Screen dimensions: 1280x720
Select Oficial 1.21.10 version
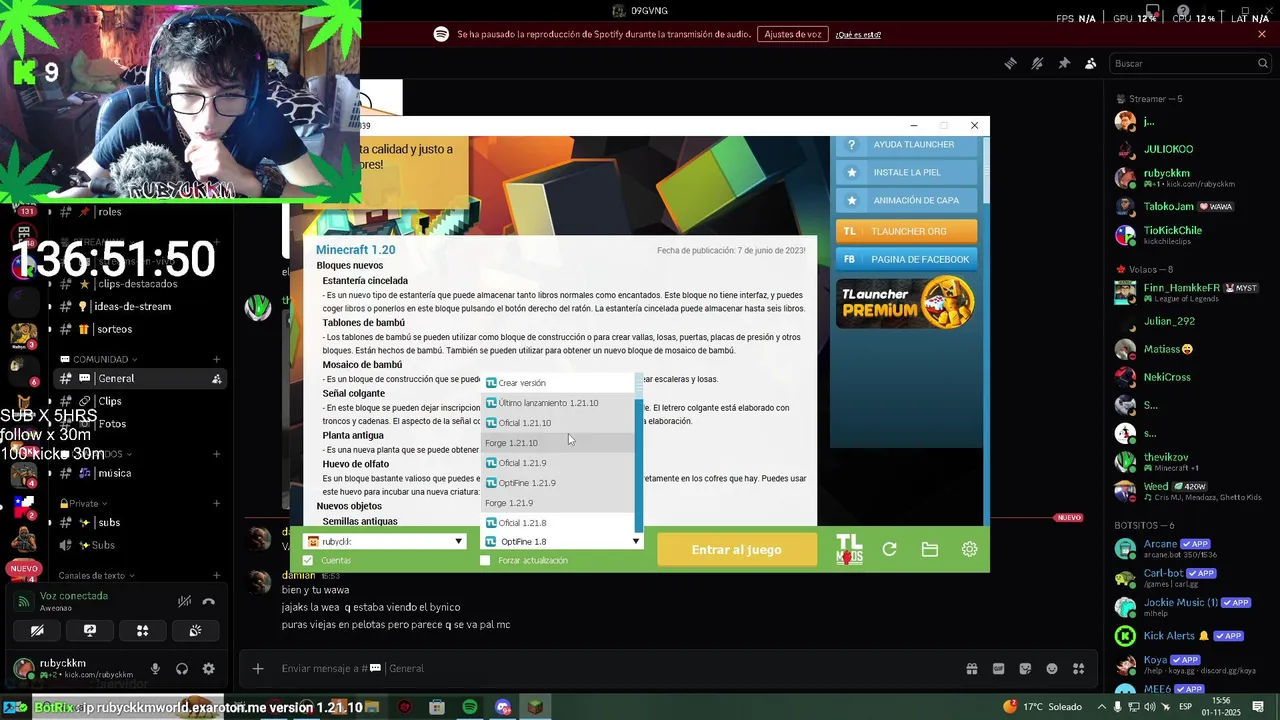pos(558,423)
